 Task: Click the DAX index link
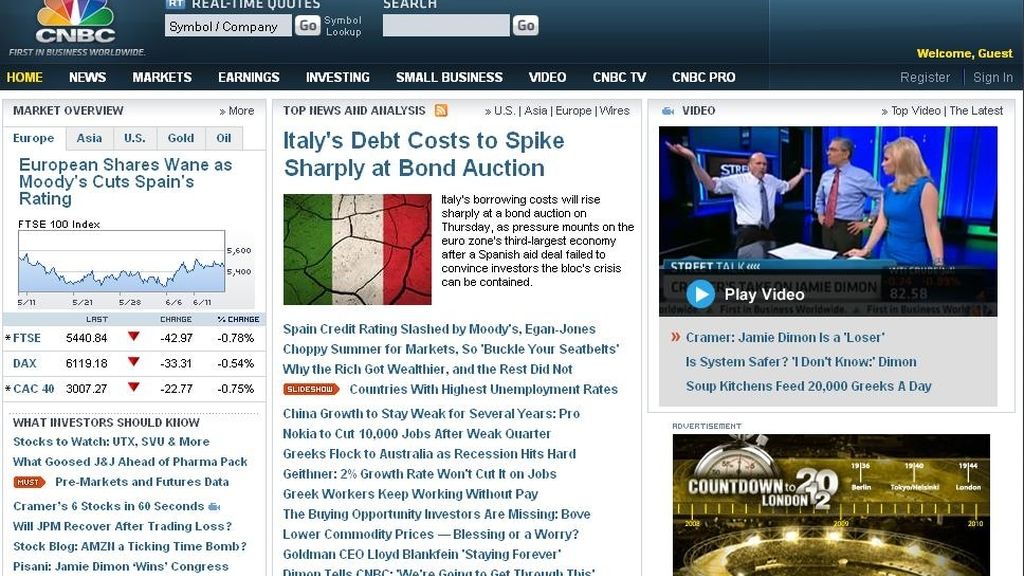(x=25, y=363)
